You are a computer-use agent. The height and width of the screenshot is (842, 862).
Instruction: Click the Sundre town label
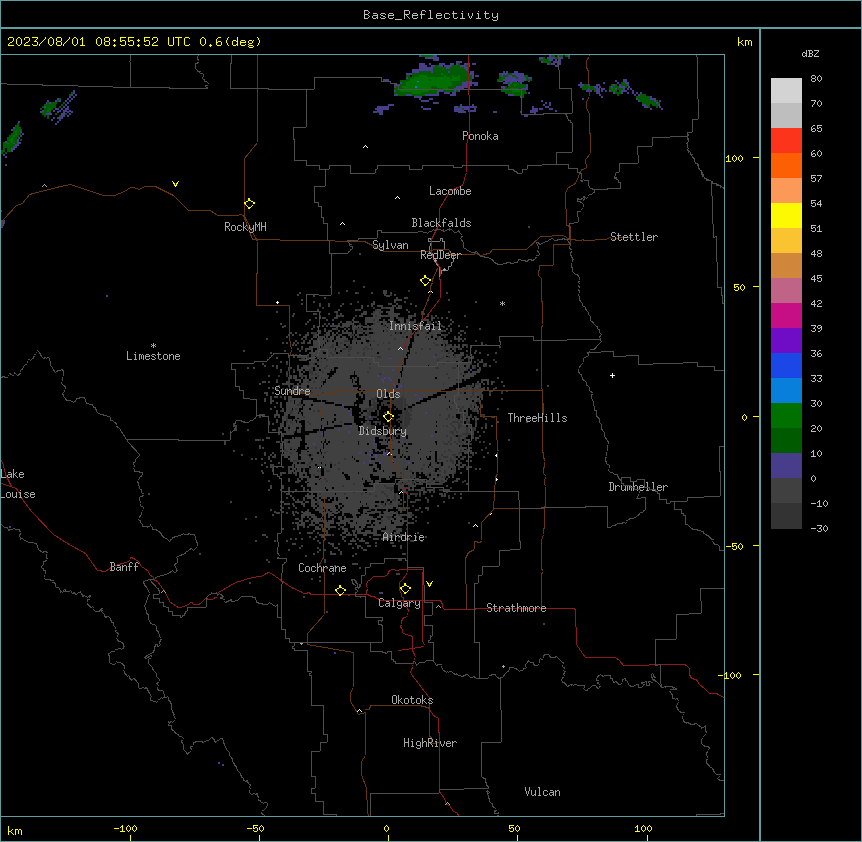coord(292,391)
